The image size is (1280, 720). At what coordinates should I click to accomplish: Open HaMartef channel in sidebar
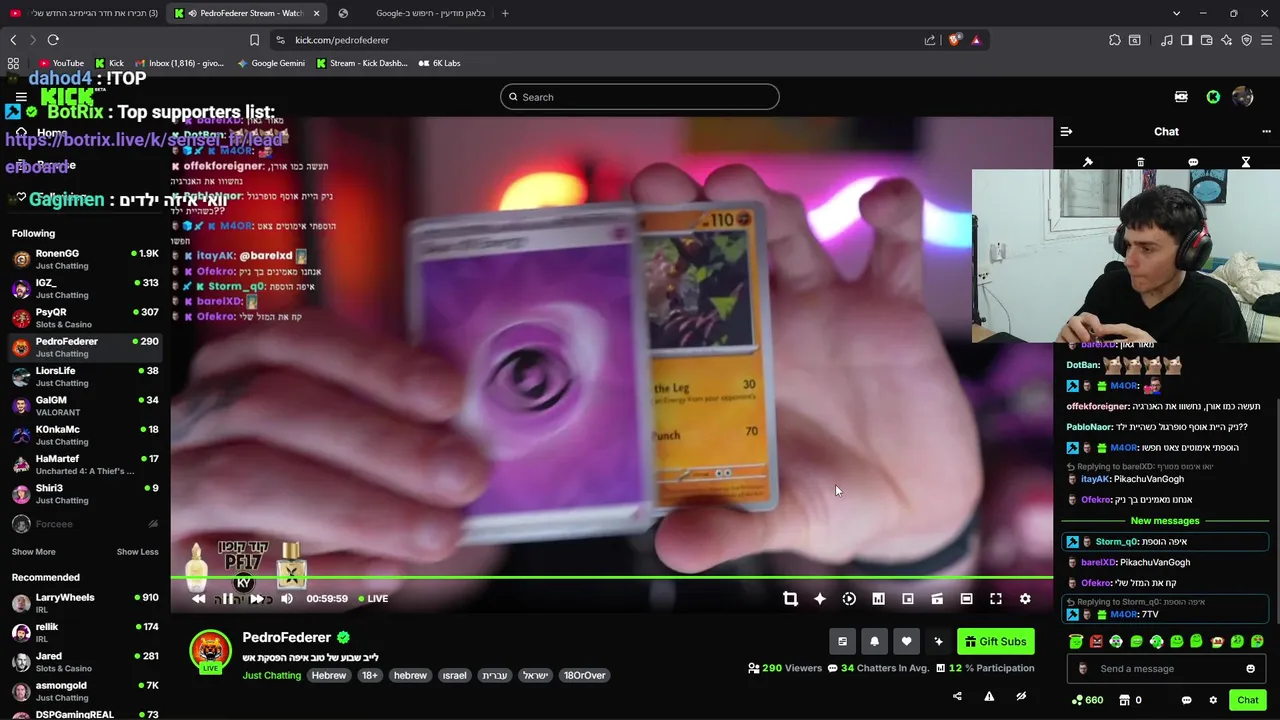point(85,464)
